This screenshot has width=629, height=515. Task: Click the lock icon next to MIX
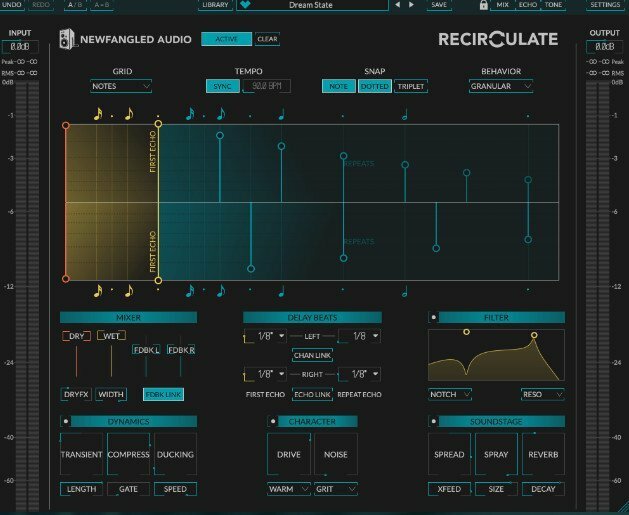pos(483,5)
